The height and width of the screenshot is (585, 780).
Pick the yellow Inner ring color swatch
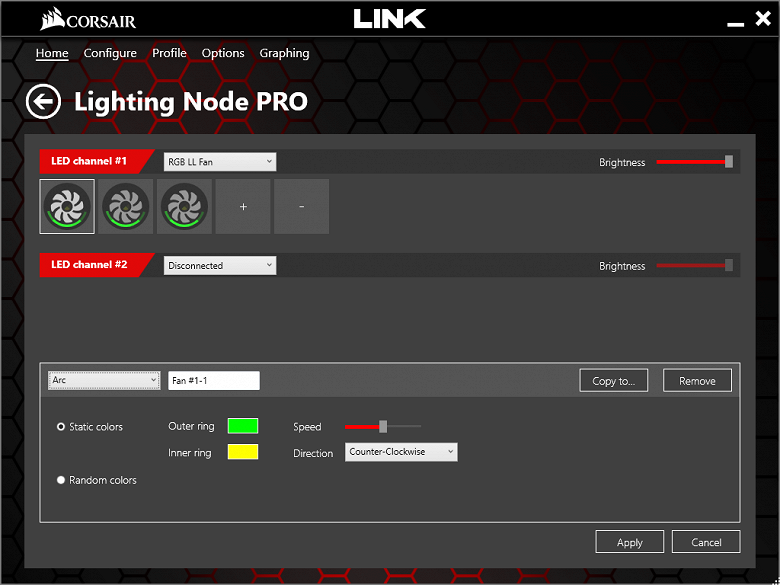tap(243, 452)
